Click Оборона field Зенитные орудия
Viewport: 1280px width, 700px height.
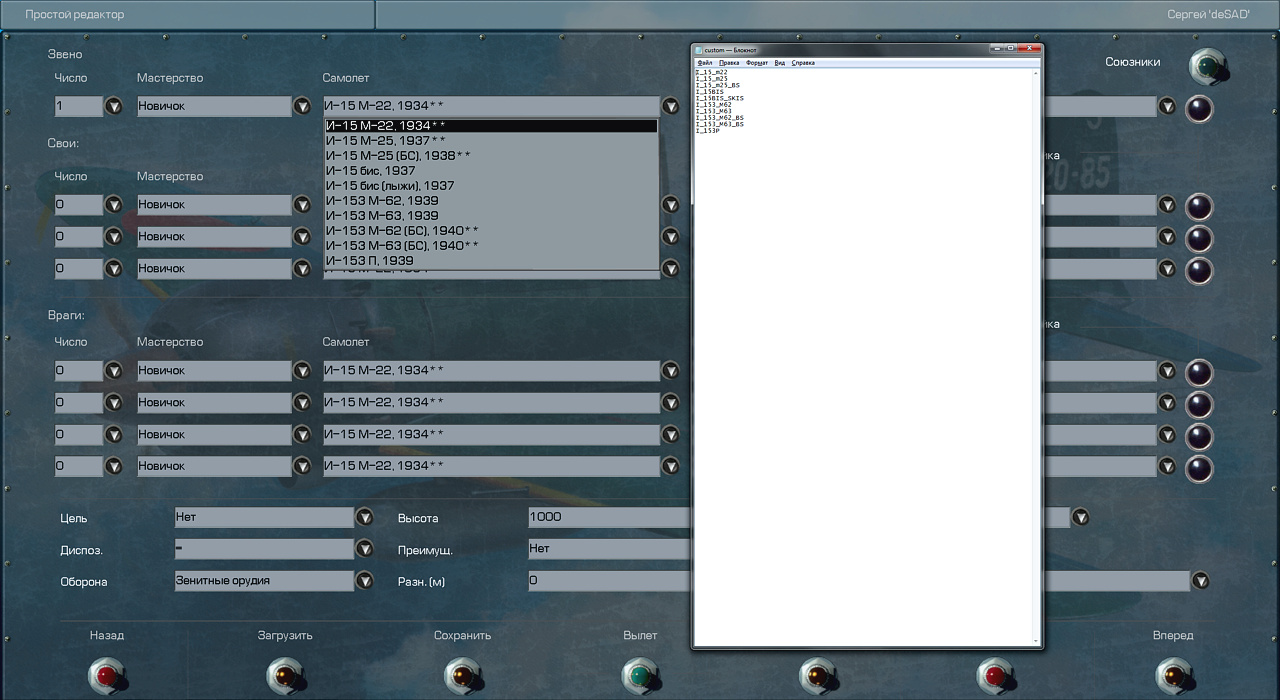coord(264,580)
